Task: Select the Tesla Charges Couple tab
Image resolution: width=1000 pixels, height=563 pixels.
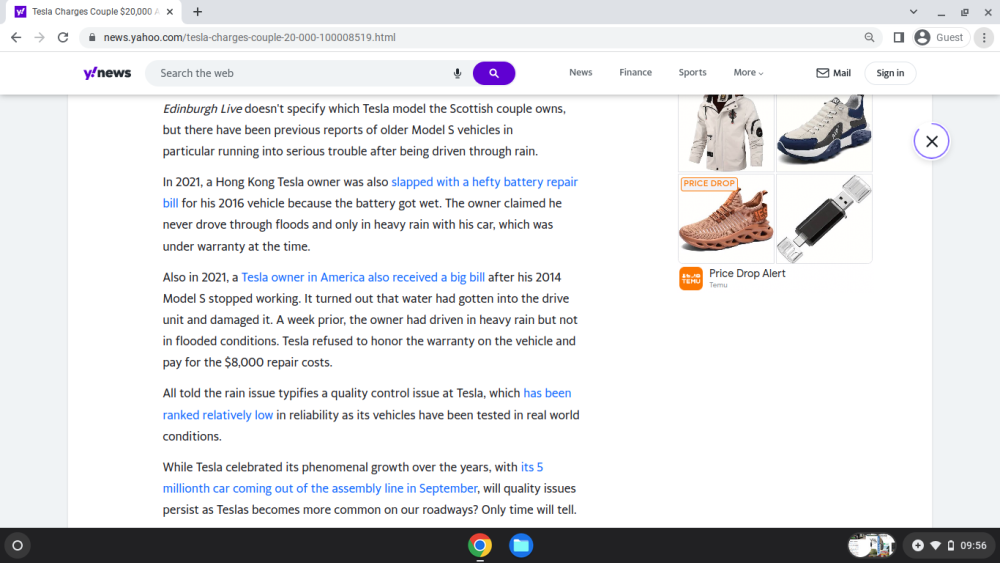Action: click(94, 11)
